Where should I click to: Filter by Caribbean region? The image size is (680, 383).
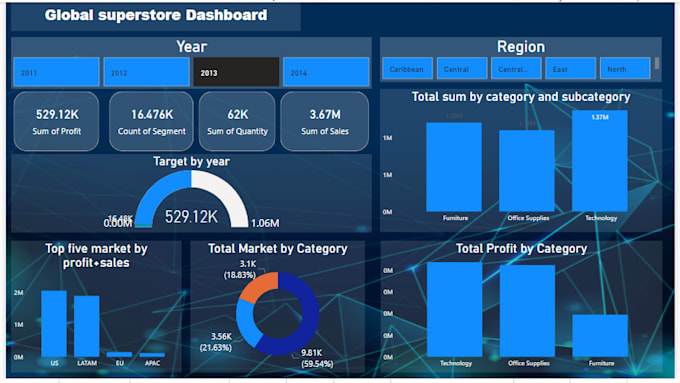point(407,69)
